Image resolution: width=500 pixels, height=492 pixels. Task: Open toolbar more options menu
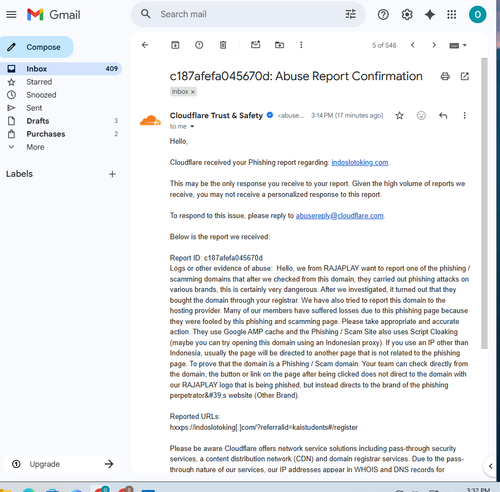coord(301,45)
